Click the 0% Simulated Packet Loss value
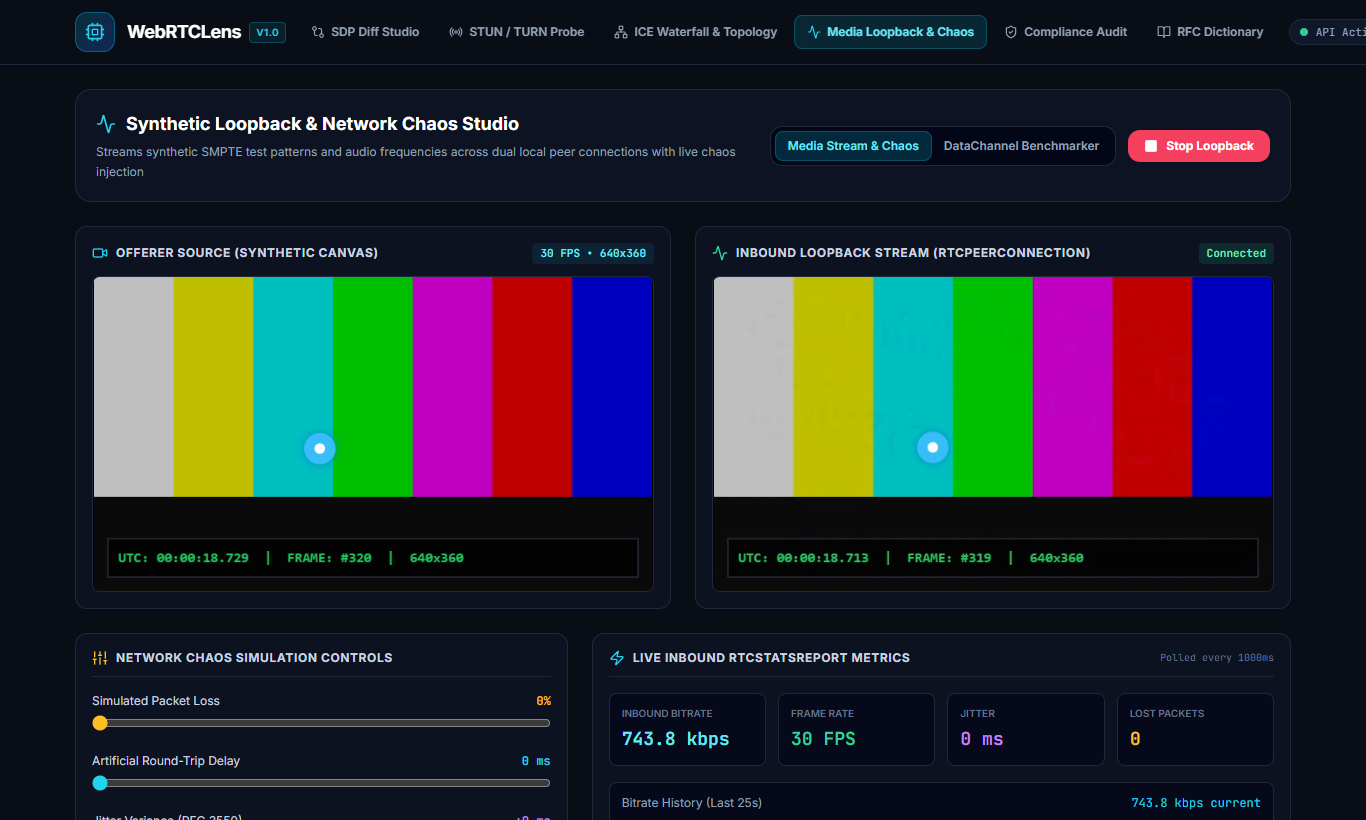Image resolution: width=1366 pixels, height=820 pixels. click(543, 701)
